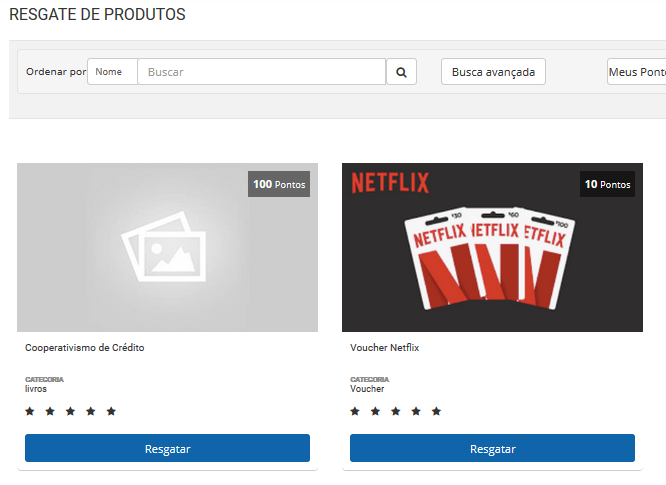Image resolution: width=666 pixels, height=485 pixels.
Task: Rate Cooperativismo de Crédito three stars
Action: pos(71,411)
